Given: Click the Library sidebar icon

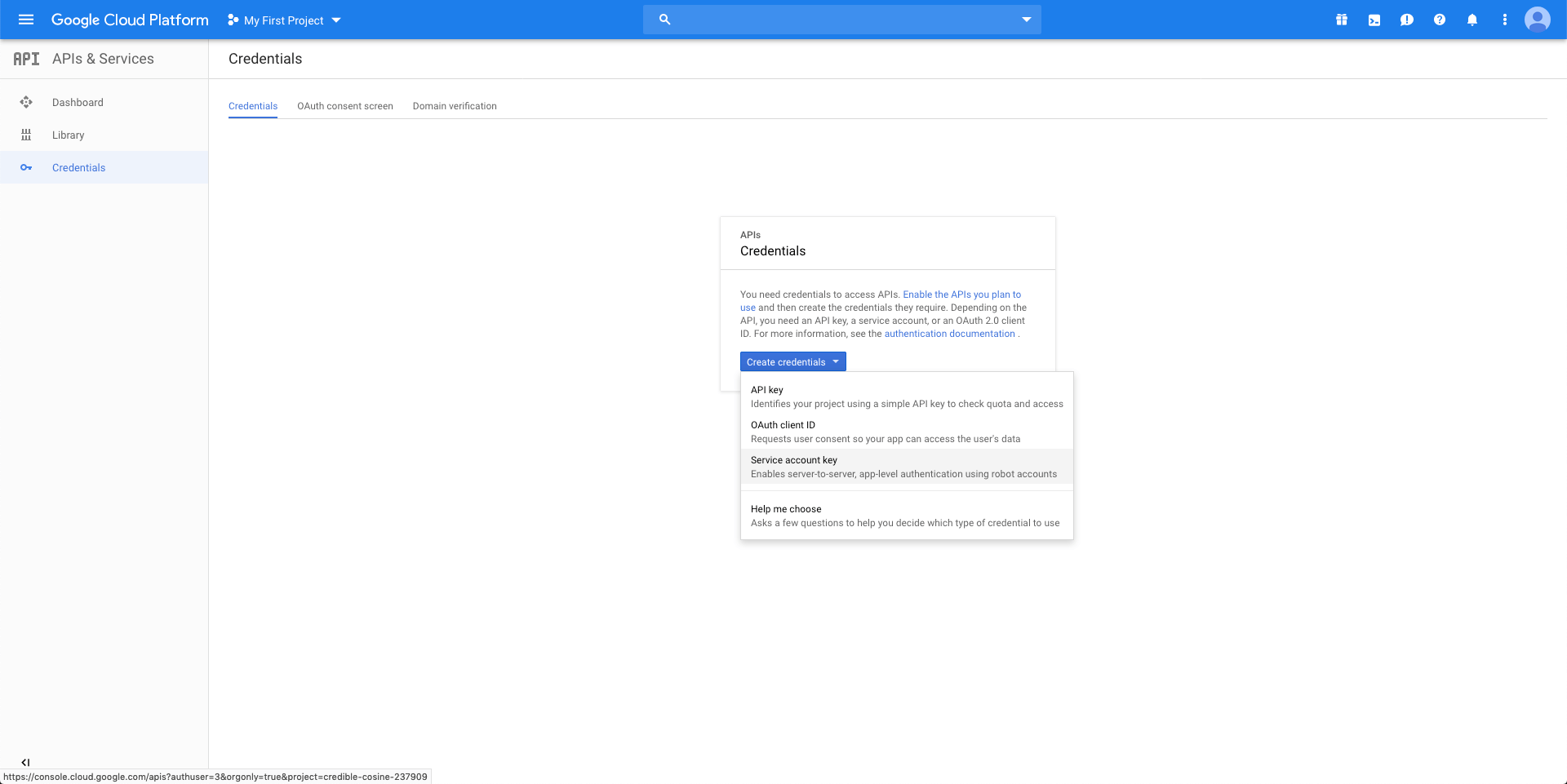Looking at the screenshot, I should point(26,135).
